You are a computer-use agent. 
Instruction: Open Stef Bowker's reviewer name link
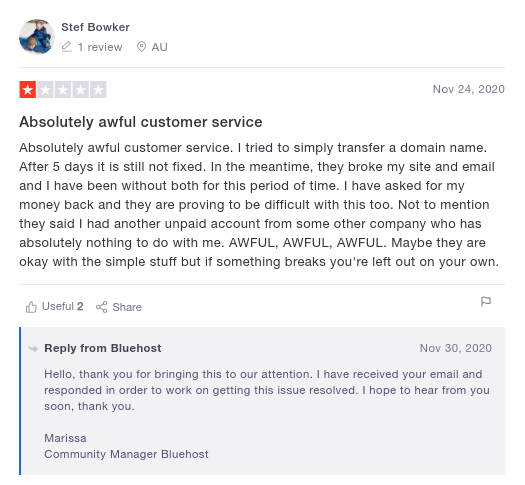click(95, 27)
